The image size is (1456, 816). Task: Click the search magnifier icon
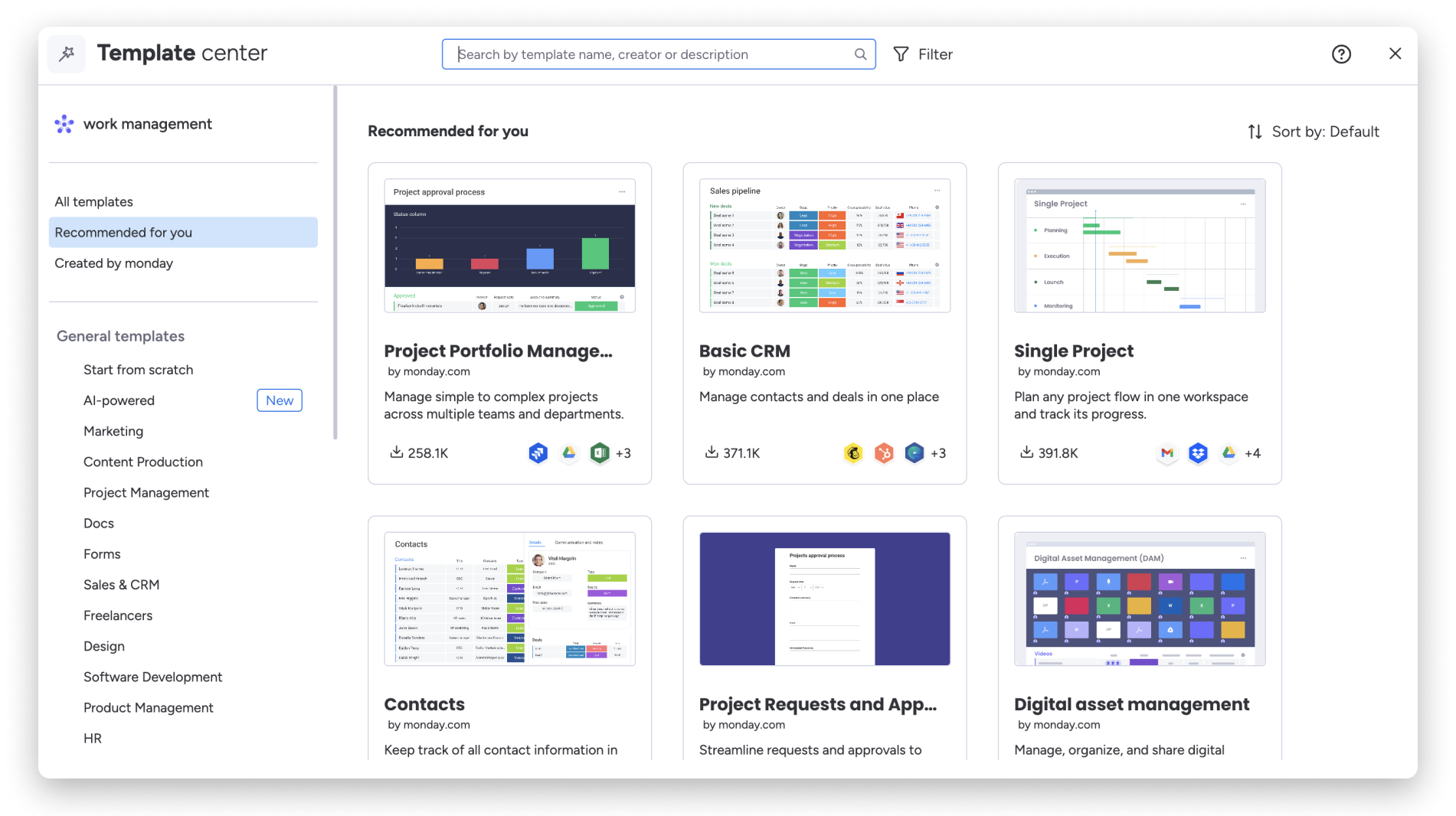click(x=860, y=54)
